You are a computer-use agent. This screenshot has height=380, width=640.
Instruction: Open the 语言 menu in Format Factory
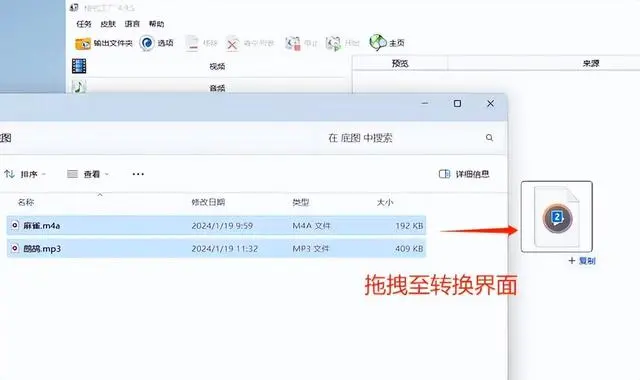[132, 24]
